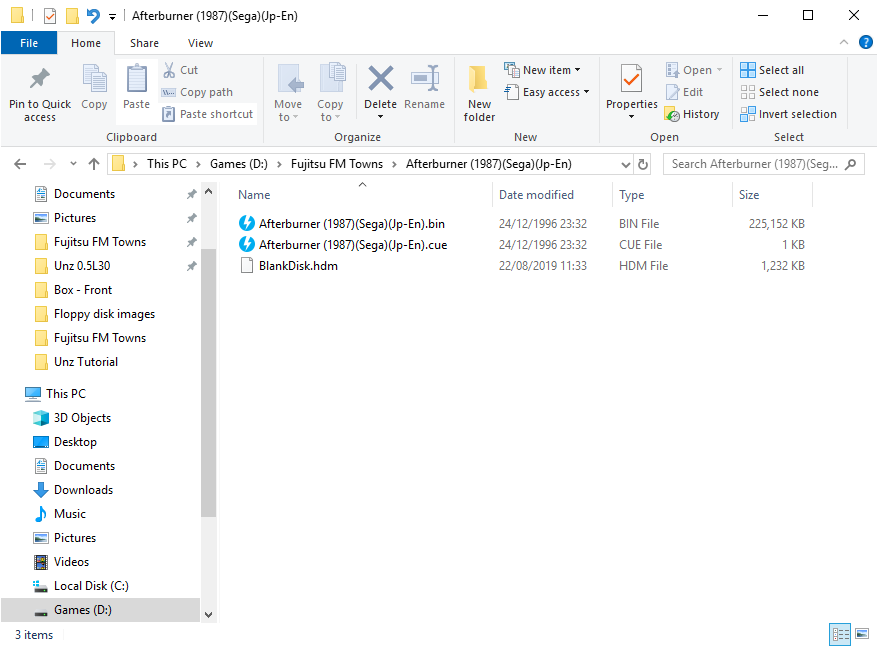Image resolution: width=878 pixels, height=647 pixels.
Task: Select This PC in navigation pane
Action: [x=66, y=394]
